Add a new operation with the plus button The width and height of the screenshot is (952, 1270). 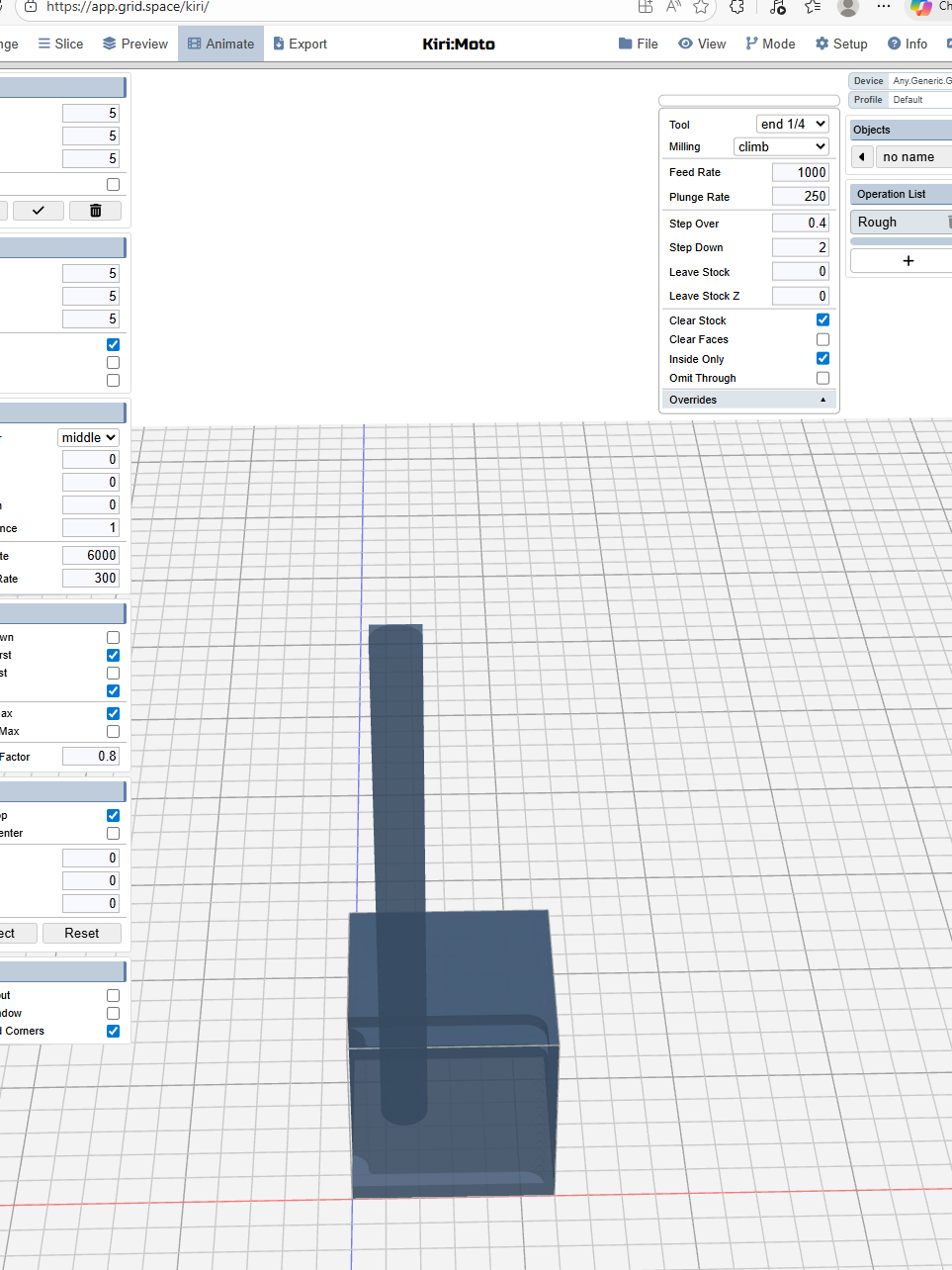point(908,261)
